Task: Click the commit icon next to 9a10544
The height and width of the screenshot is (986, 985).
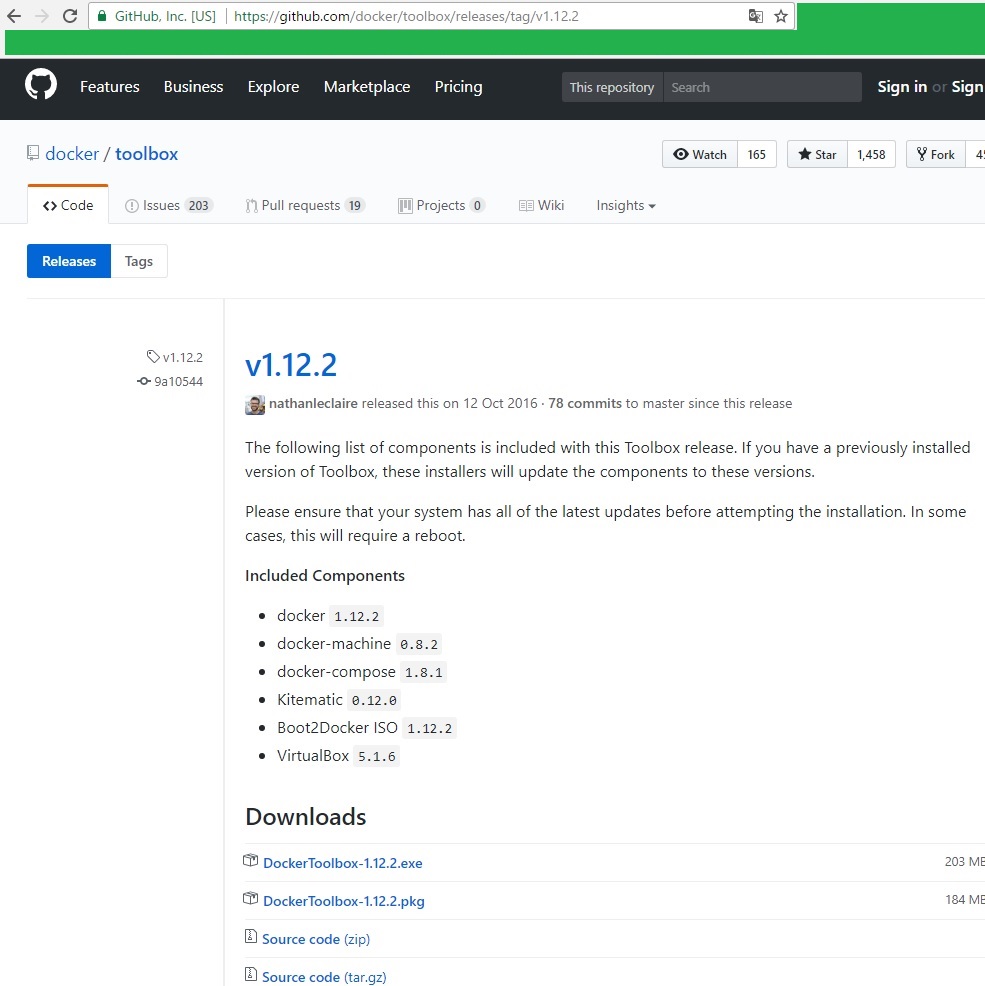Action: (x=144, y=381)
